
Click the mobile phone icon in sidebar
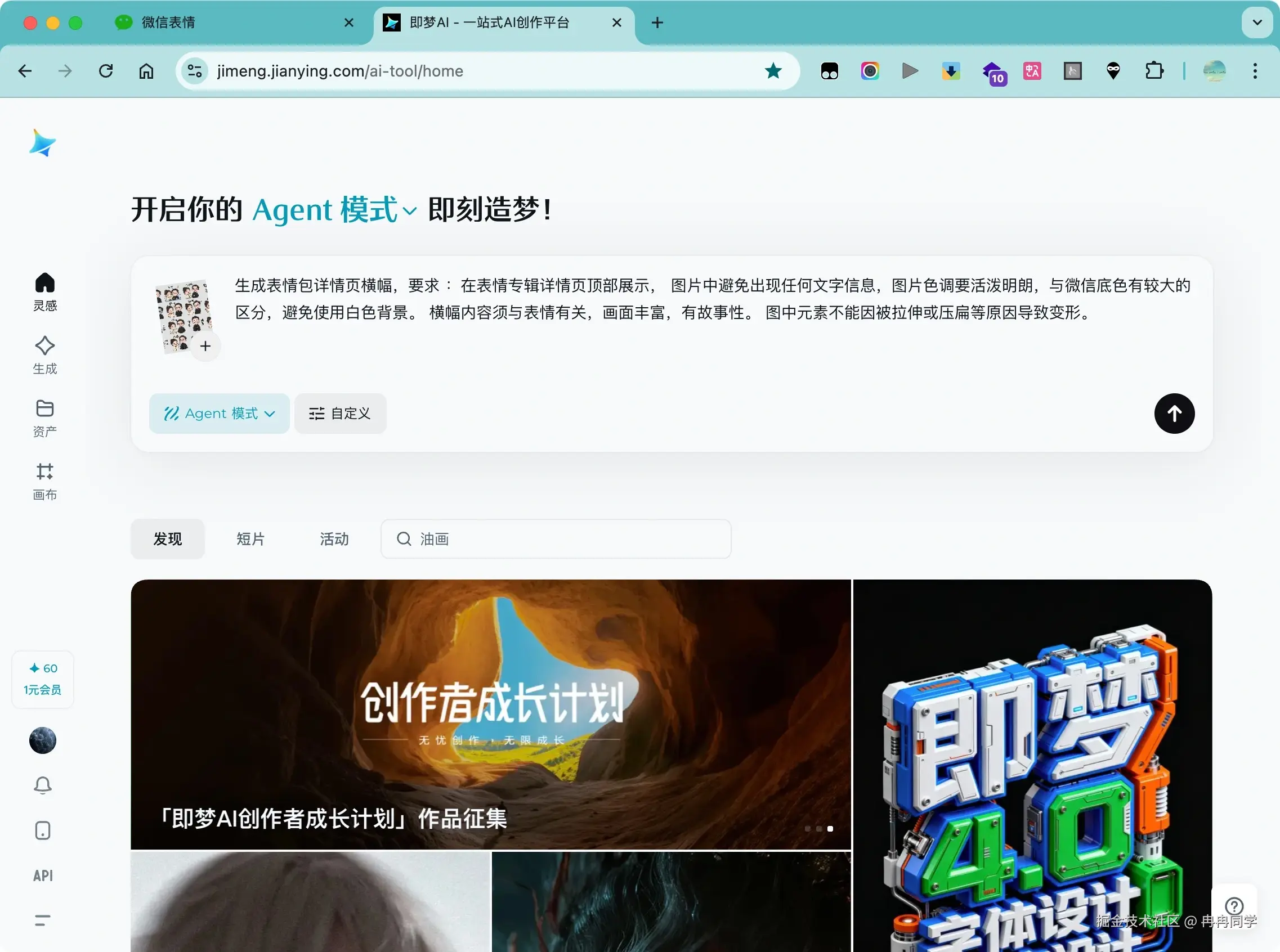(x=43, y=830)
